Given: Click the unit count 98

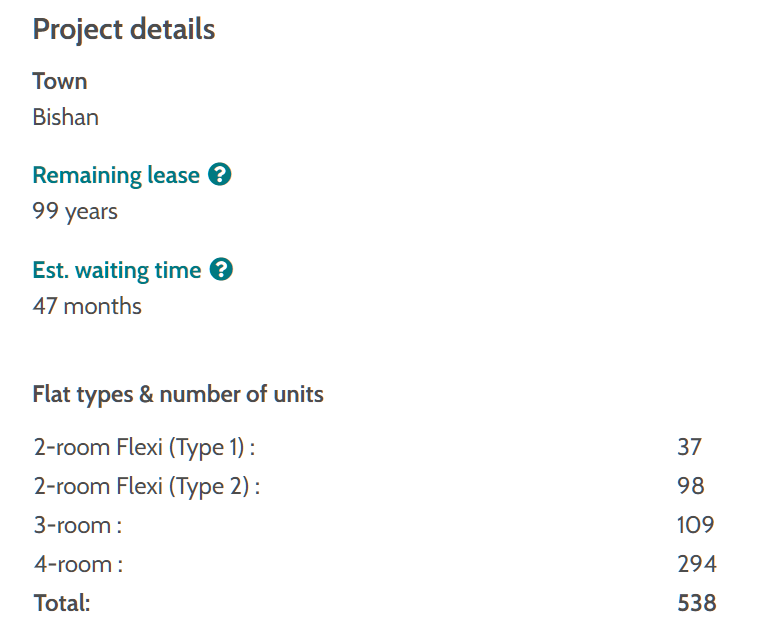Looking at the screenshot, I should (x=690, y=487).
